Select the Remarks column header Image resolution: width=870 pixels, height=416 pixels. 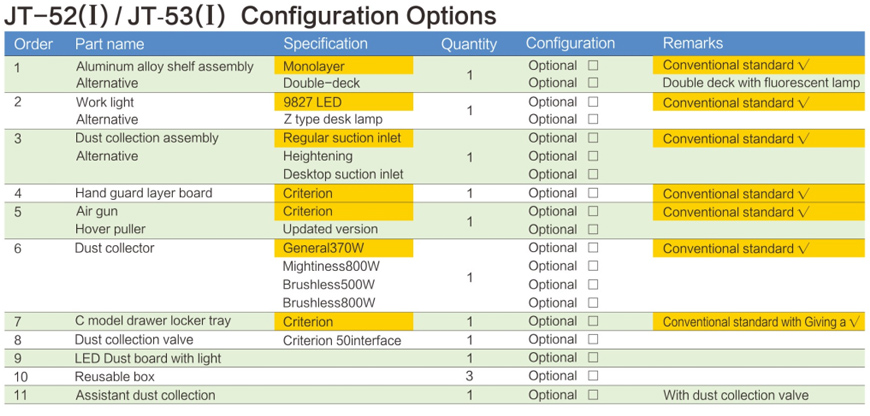pos(692,44)
